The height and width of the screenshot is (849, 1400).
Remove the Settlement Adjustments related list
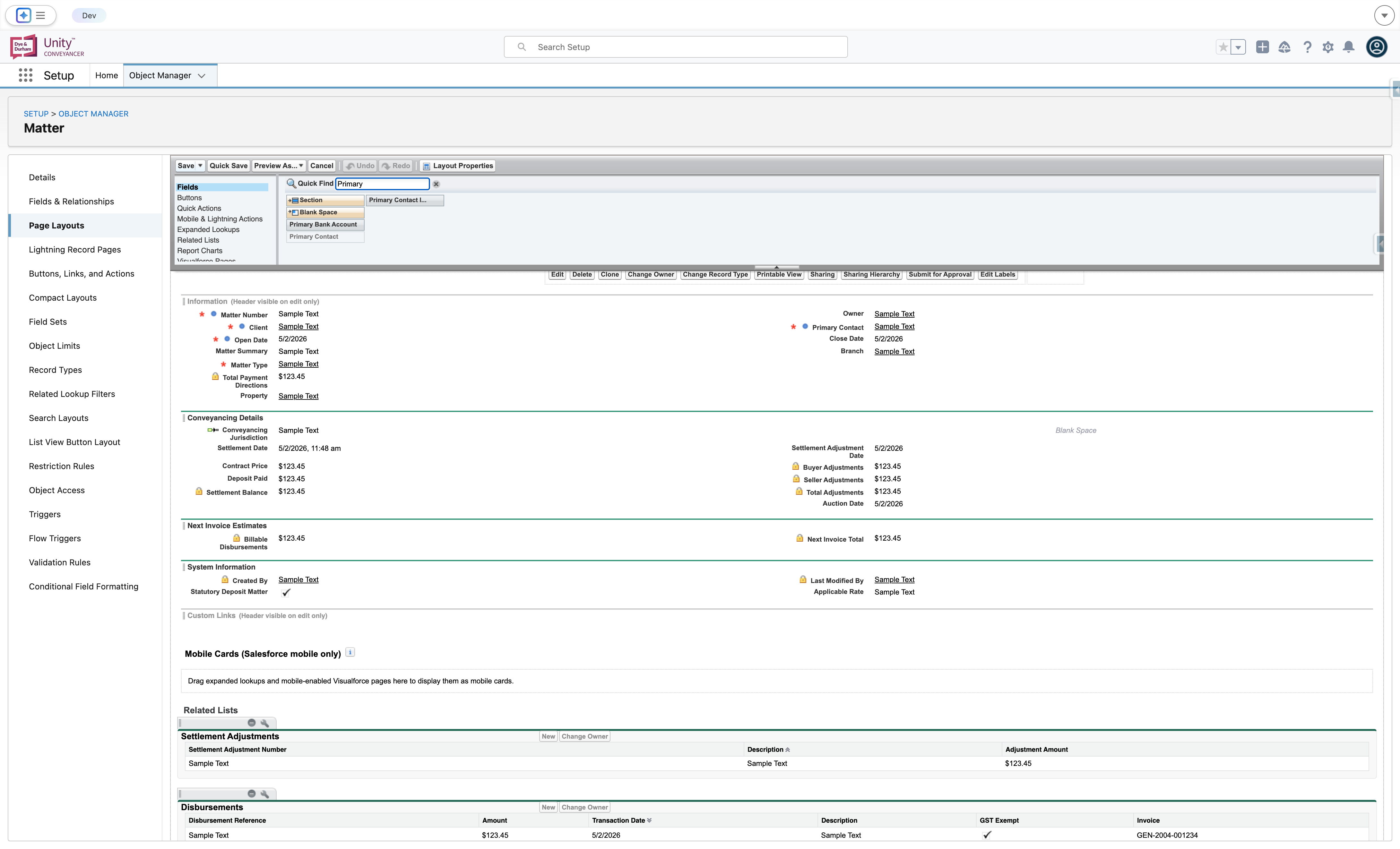(x=252, y=723)
